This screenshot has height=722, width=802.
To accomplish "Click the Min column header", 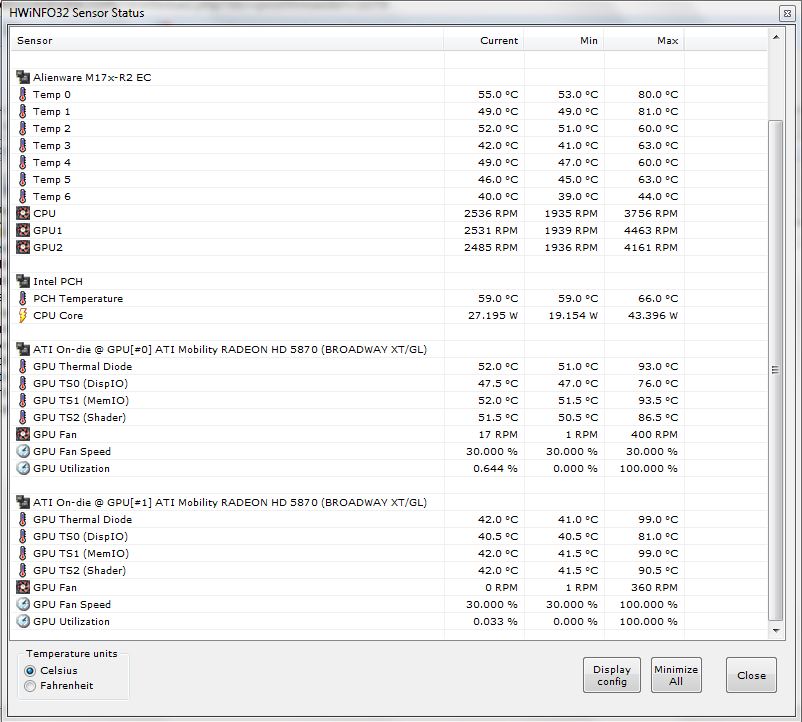I will [x=564, y=40].
